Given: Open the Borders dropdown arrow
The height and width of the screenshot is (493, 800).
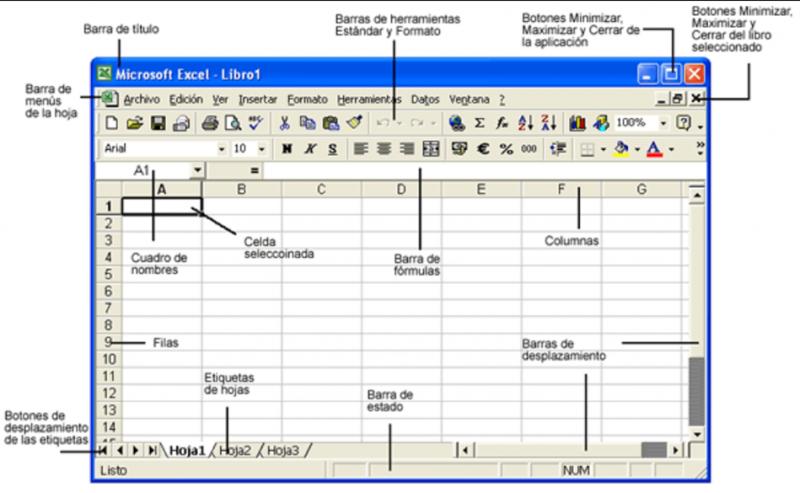Looking at the screenshot, I should tap(603, 150).
